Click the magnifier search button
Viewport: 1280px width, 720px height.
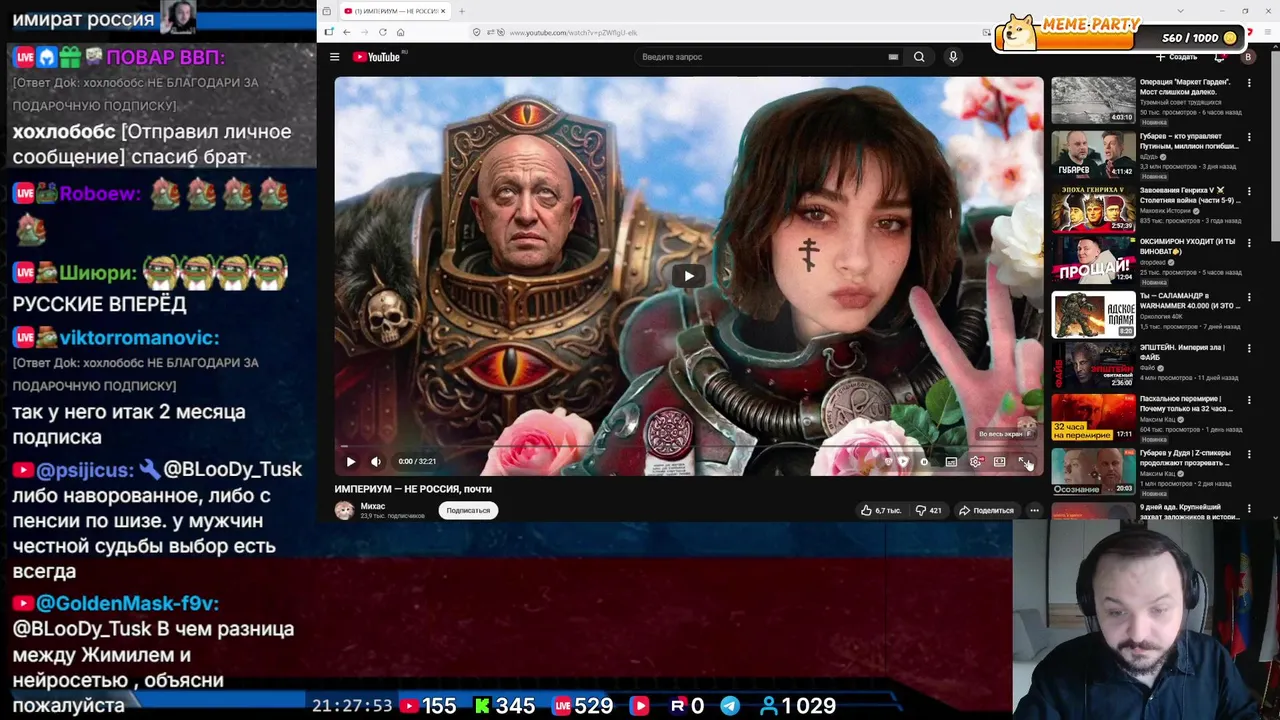click(x=919, y=57)
